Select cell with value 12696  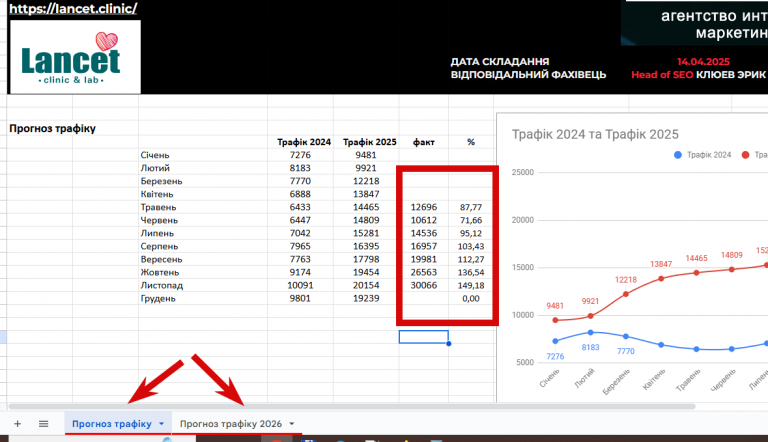point(424,207)
